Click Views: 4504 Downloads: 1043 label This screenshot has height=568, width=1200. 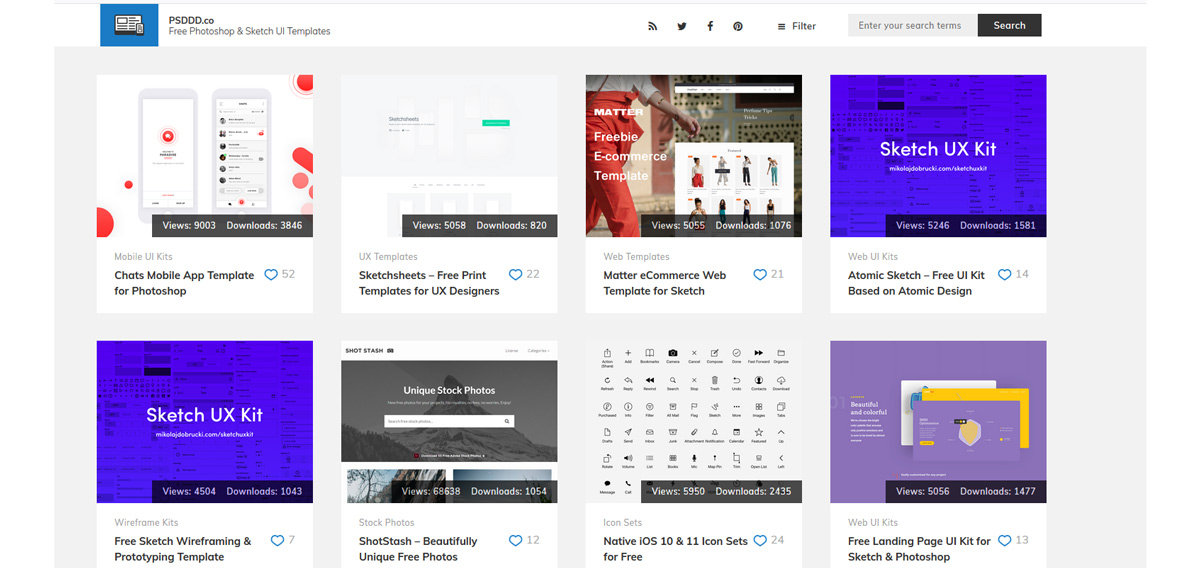232,491
